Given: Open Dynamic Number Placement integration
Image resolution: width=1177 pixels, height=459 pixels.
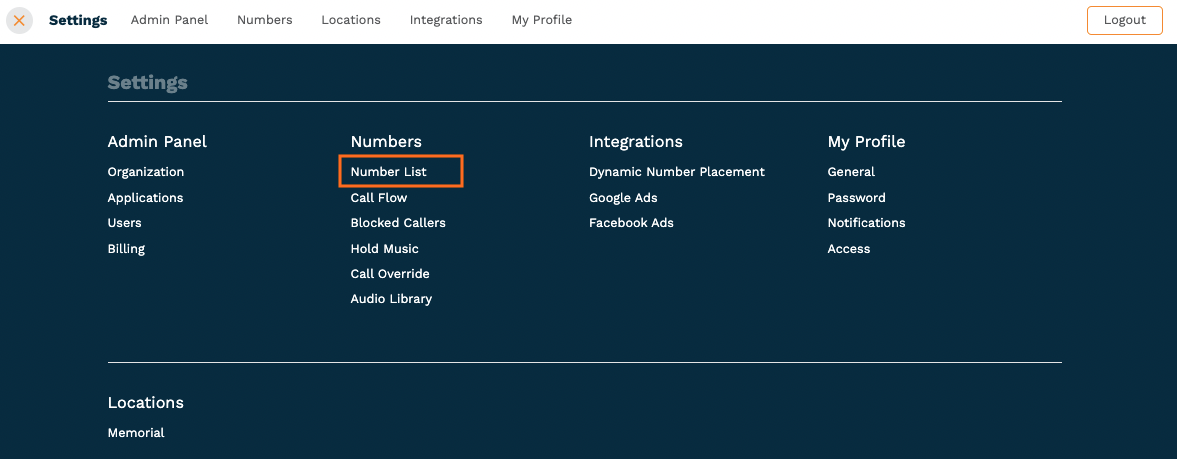Looking at the screenshot, I should click(677, 172).
